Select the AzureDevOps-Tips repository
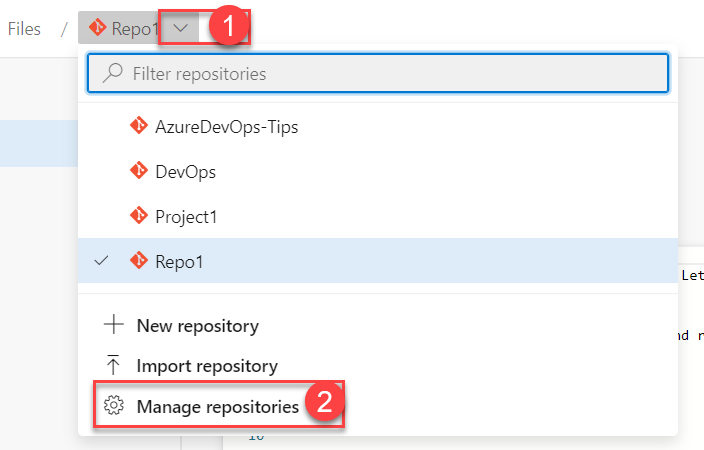 tap(378, 126)
